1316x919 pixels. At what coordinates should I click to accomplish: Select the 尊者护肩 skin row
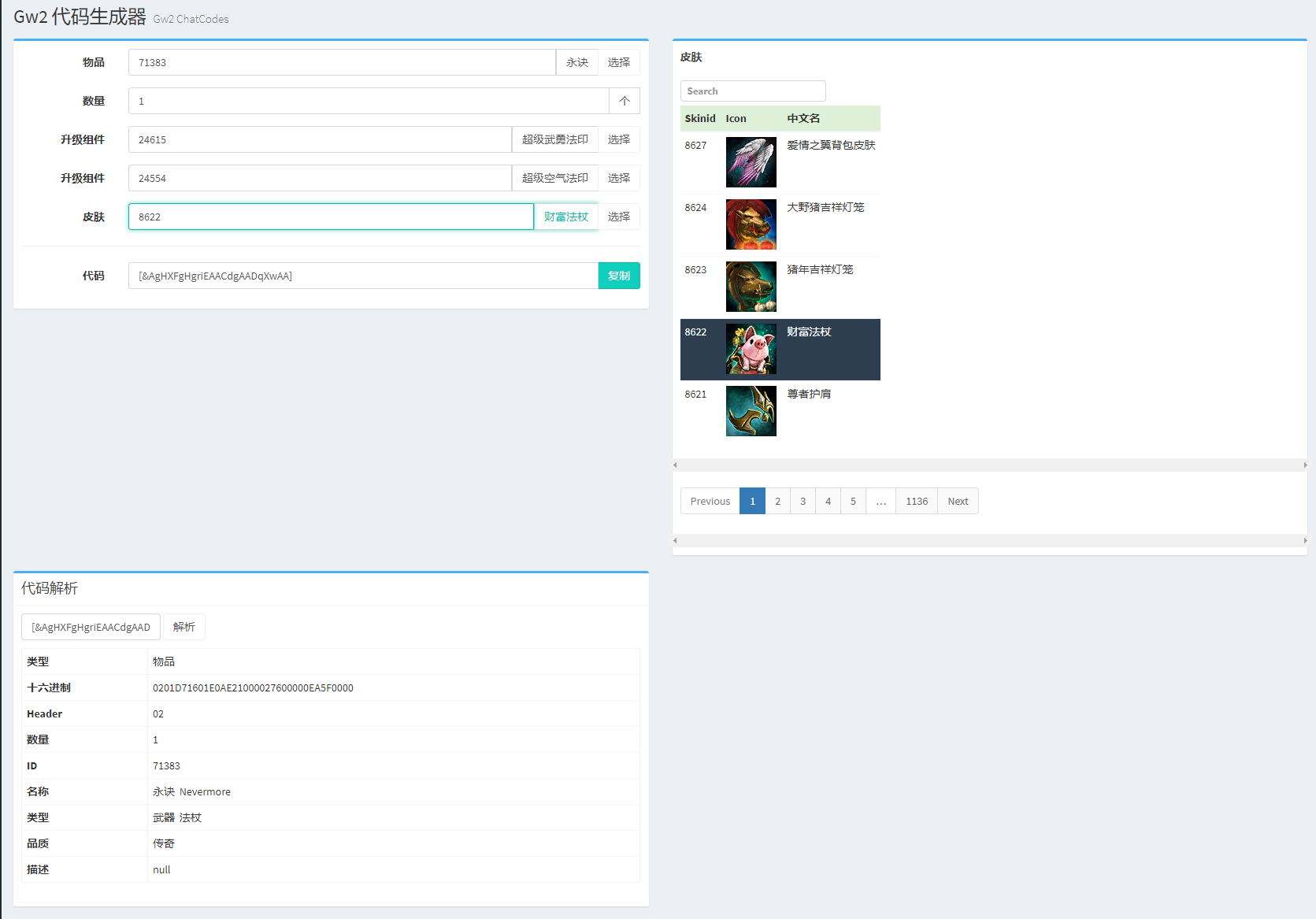click(780, 411)
